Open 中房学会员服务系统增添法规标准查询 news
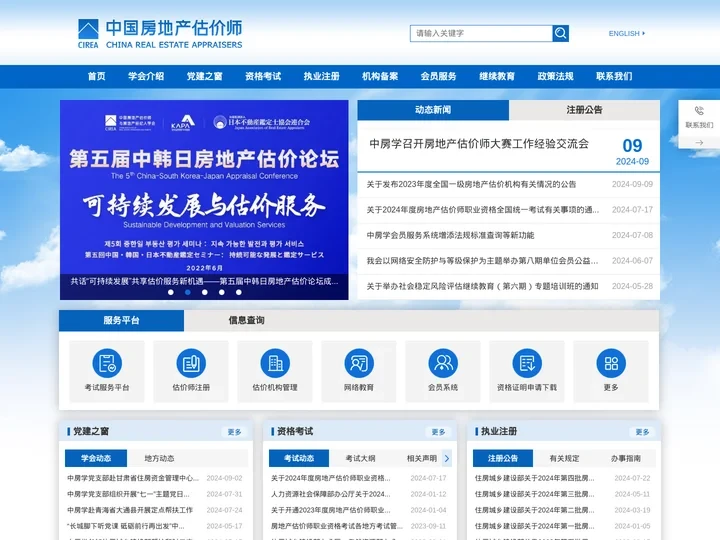 450,236
